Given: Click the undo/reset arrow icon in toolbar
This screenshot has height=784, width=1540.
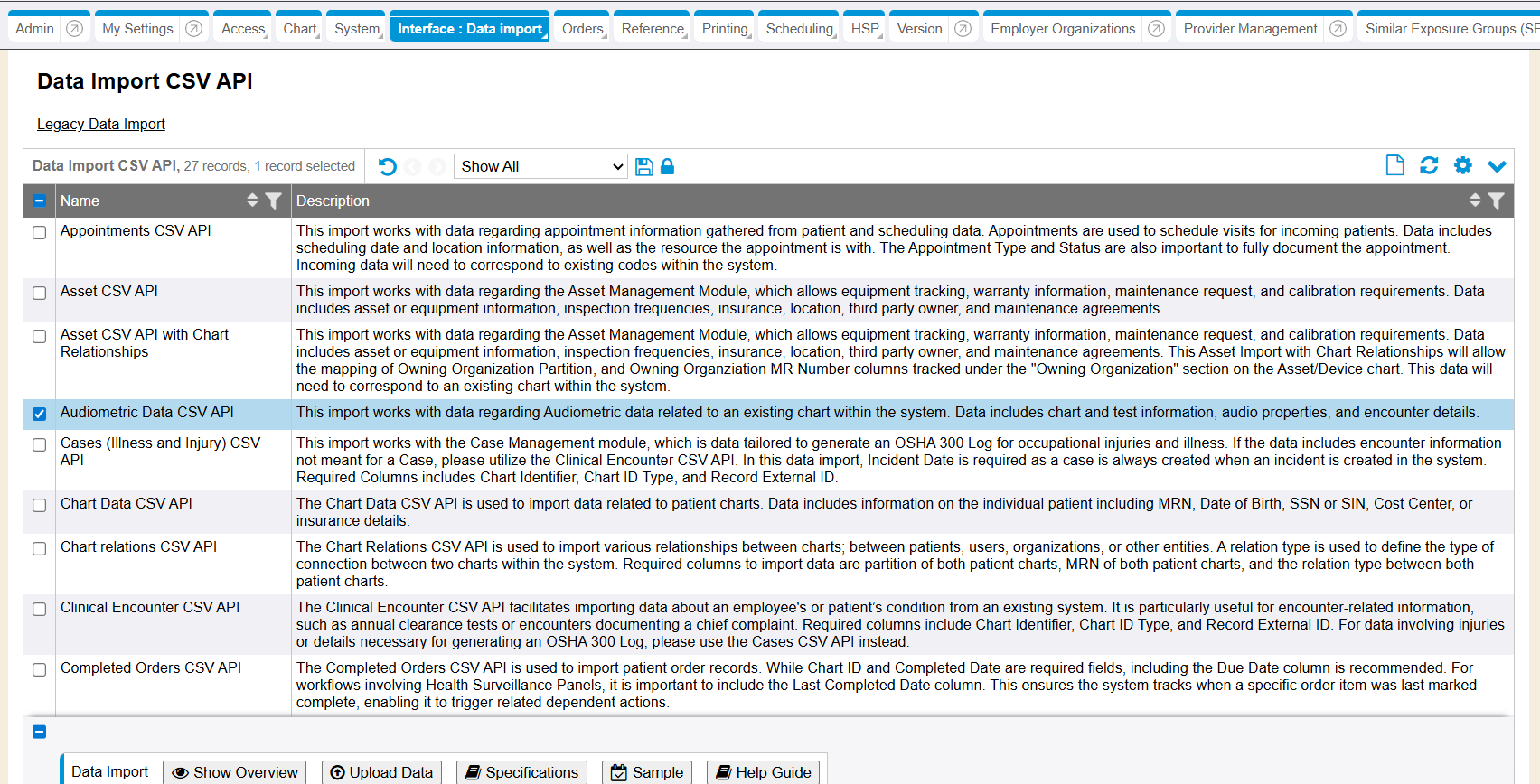Looking at the screenshot, I should click(388, 166).
